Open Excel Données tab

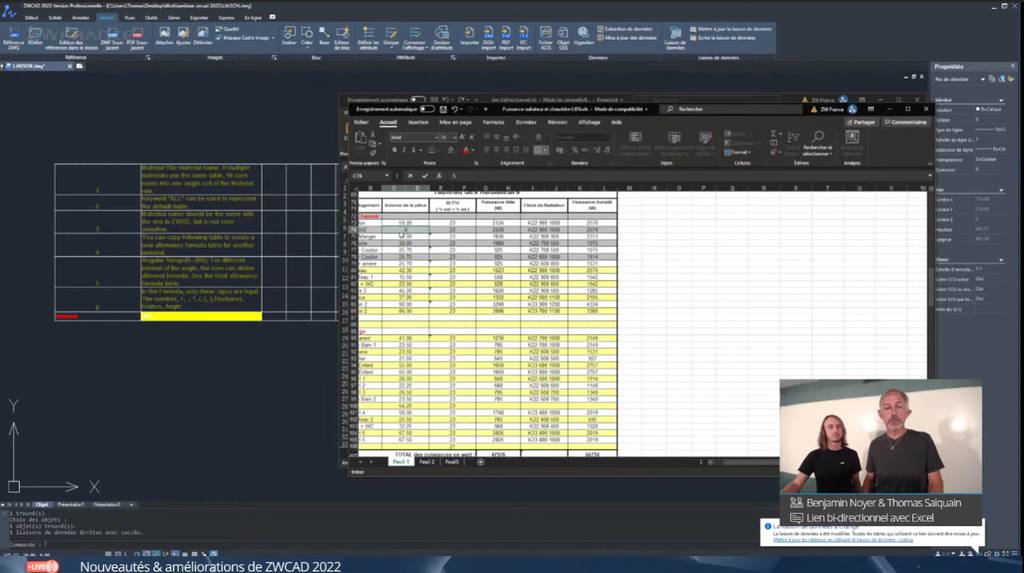tap(526, 122)
